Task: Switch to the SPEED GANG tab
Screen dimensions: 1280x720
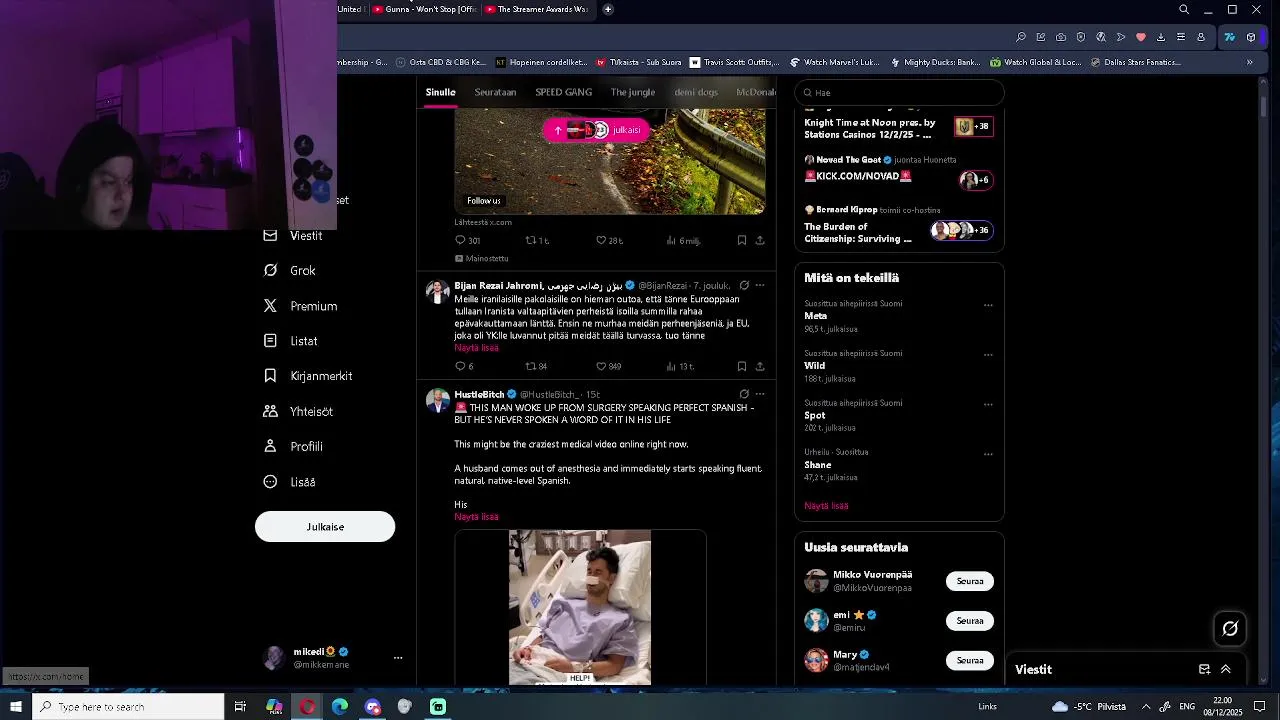Action: tap(563, 92)
